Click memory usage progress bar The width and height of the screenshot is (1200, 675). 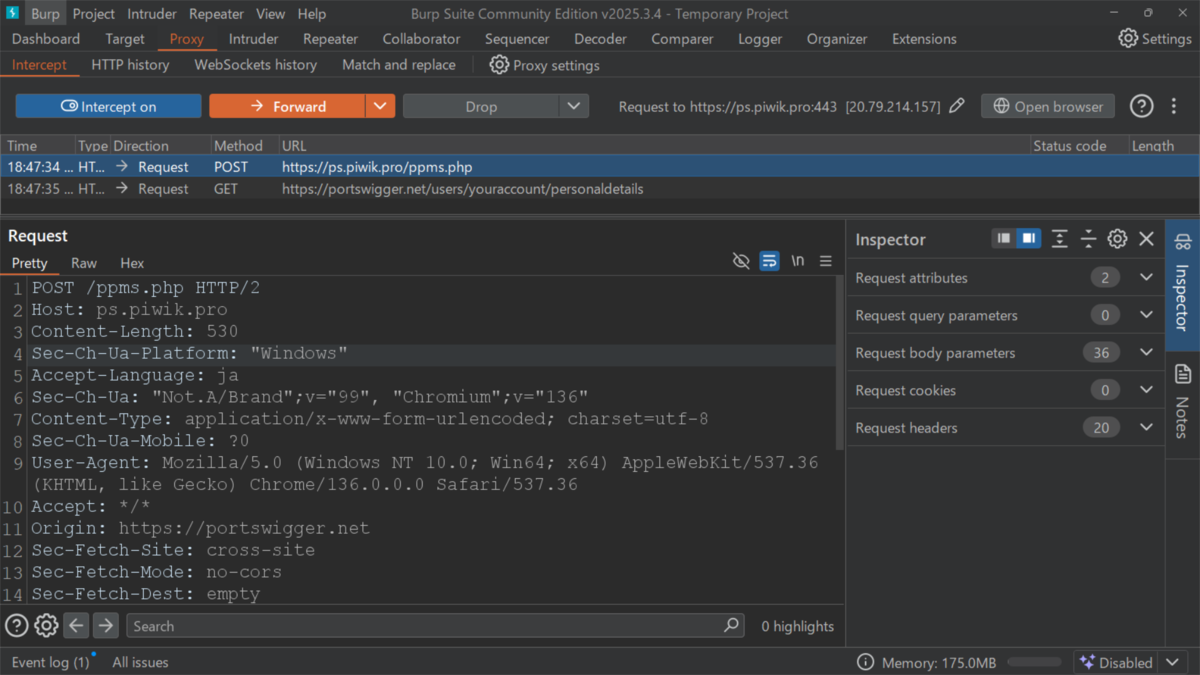1034,662
